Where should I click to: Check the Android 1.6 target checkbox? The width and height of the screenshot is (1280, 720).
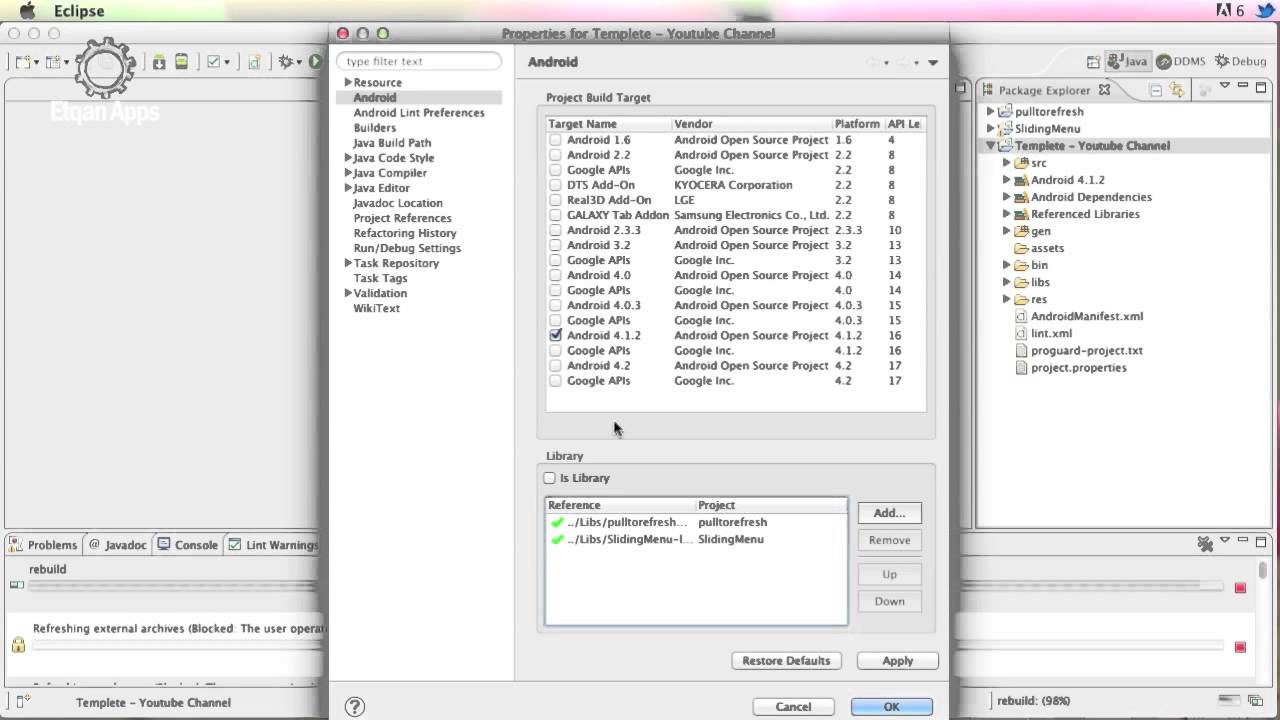(x=555, y=140)
